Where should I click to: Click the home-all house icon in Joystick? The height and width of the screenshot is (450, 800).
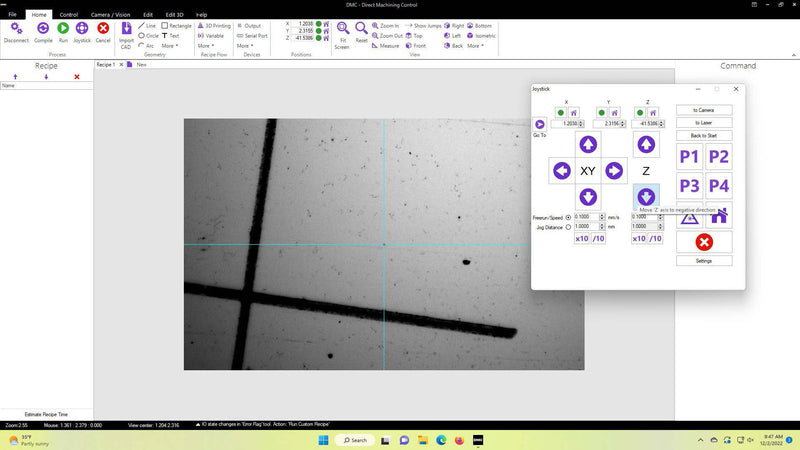pos(719,216)
